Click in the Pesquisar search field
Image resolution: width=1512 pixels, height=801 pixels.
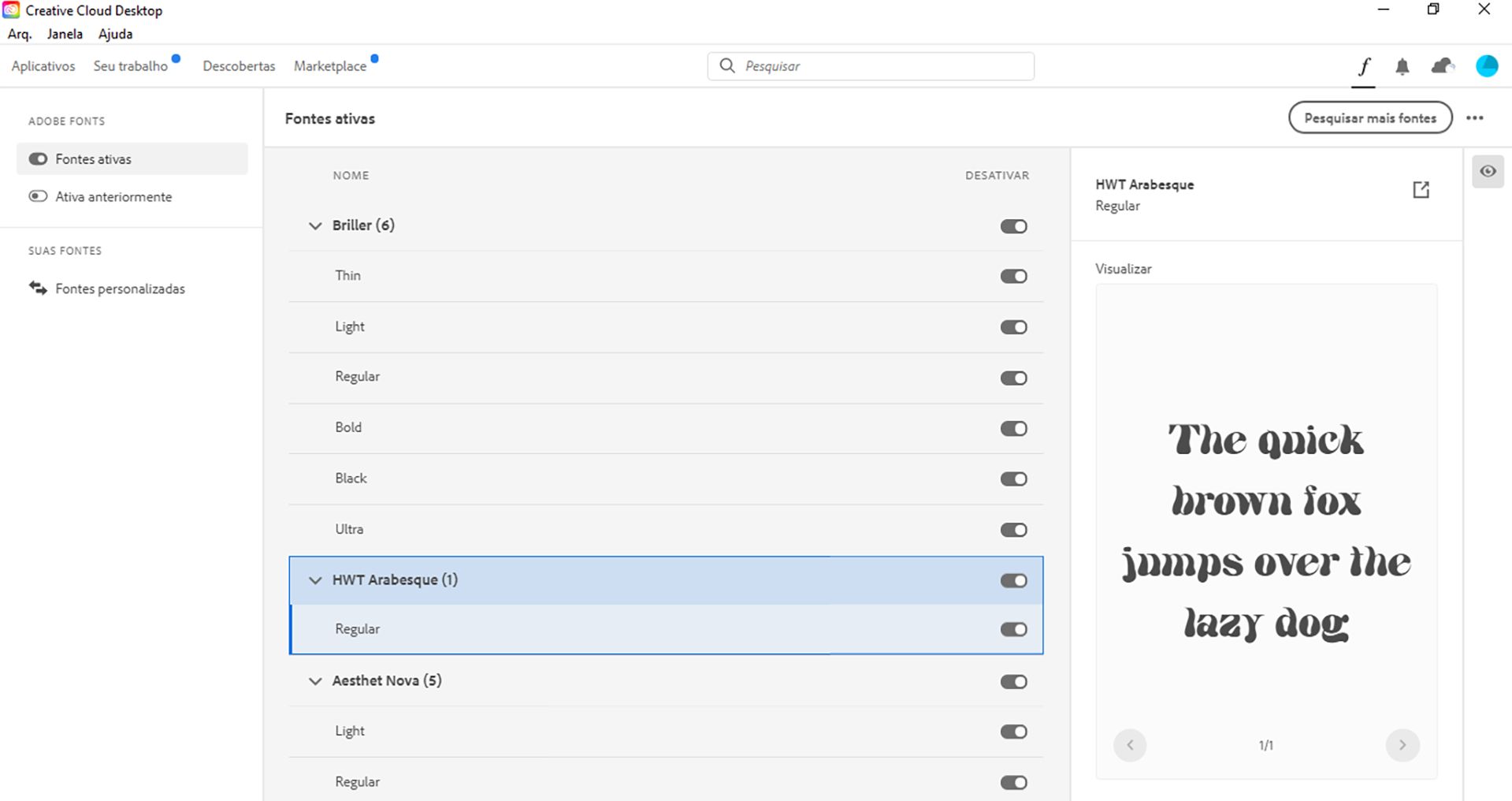[871, 66]
